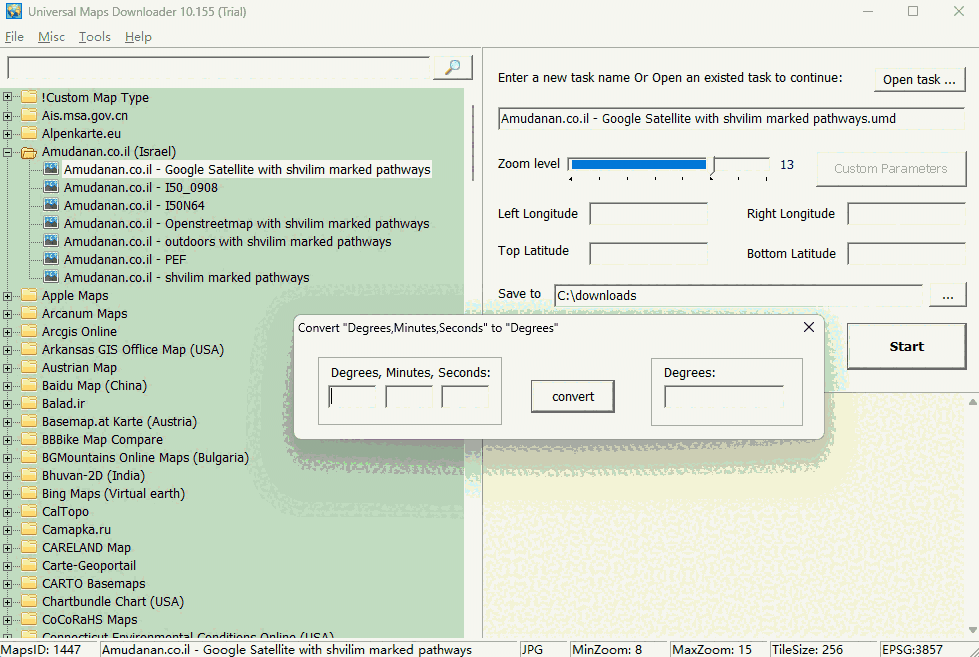Image resolution: width=979 pixels, height=657 pixels.
Task: Click the map icon beside "Amudanan.co.il - I50N64"
Action: pyautogui.click(x=50, y=205)
